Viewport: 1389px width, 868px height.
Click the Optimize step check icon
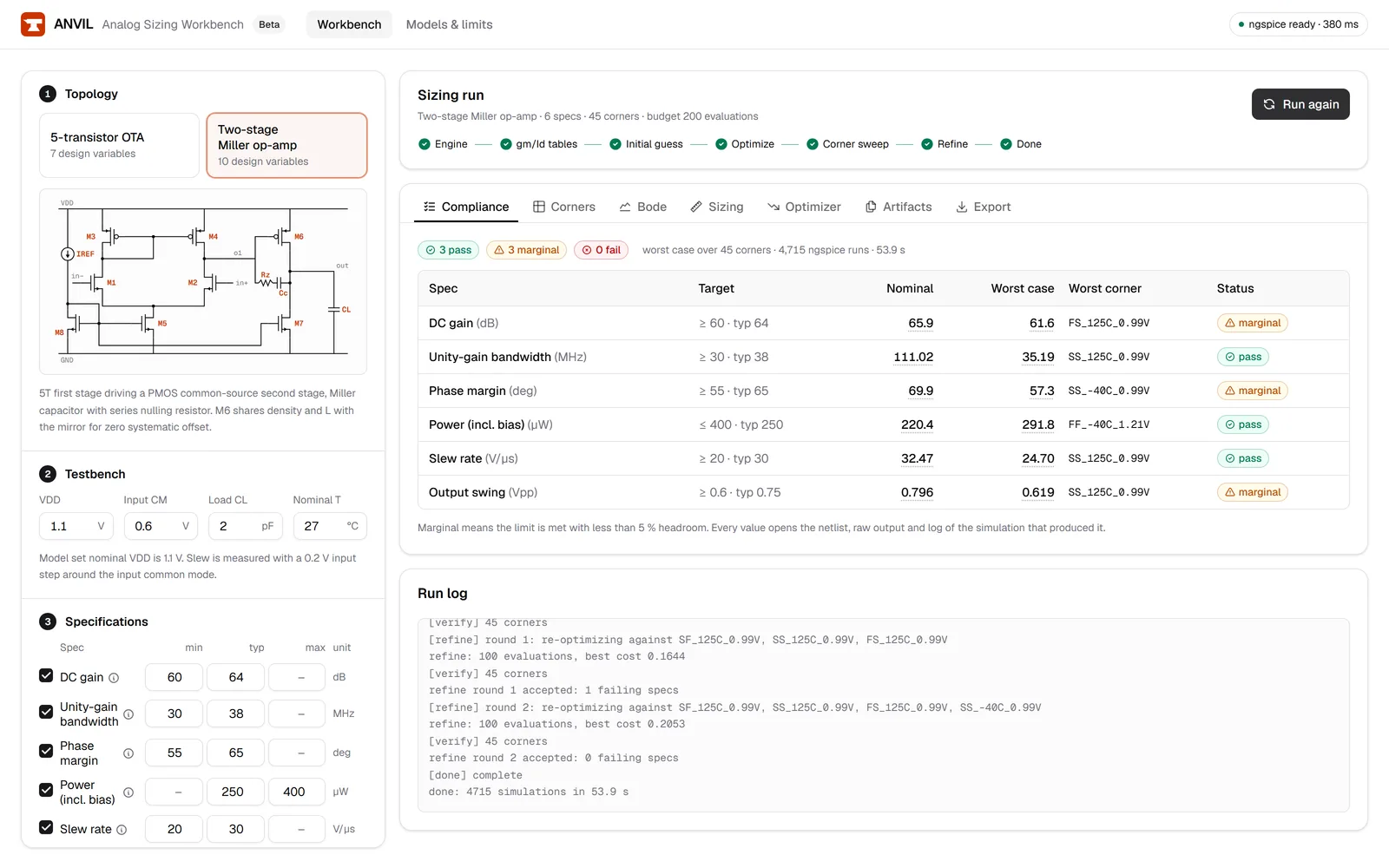click(721, 144)
